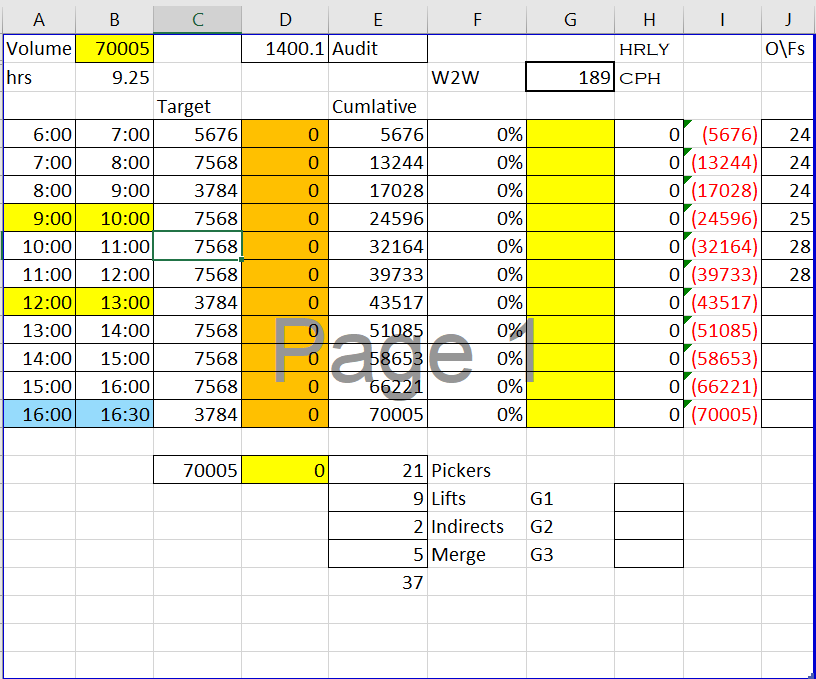Click yellow G cell in 16:00 row

pyautogui.click(x=570, y=414)
